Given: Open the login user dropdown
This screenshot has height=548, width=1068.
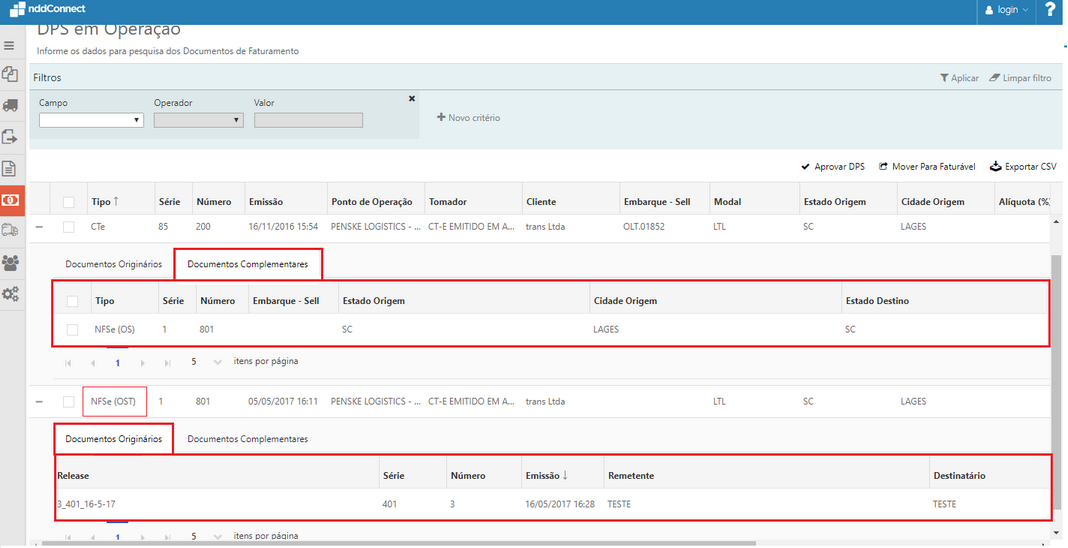Looking at the screenshot, I should [1006, 10].
